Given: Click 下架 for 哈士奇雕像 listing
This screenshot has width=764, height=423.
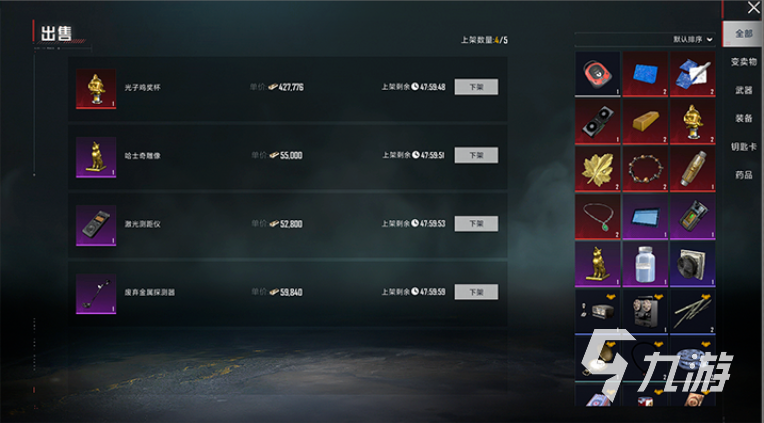Looking at the screenshot, I should pos(476,155).
